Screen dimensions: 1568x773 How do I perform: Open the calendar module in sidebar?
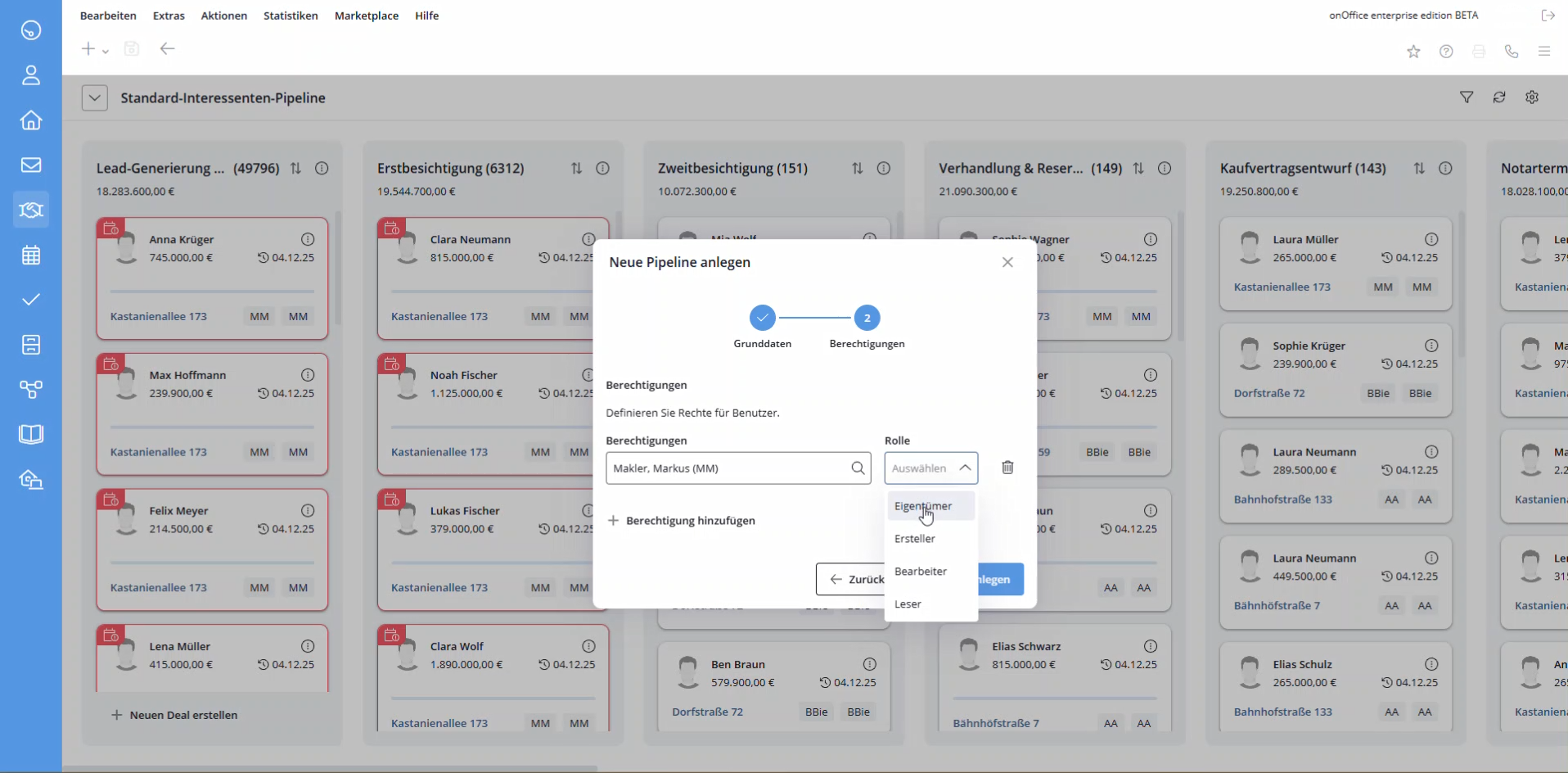pos(31,255)
